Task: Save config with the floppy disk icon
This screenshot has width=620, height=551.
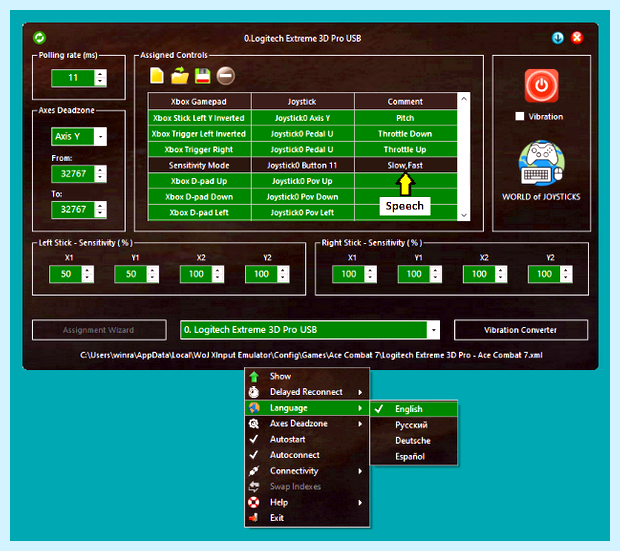Action: (202, 76)
